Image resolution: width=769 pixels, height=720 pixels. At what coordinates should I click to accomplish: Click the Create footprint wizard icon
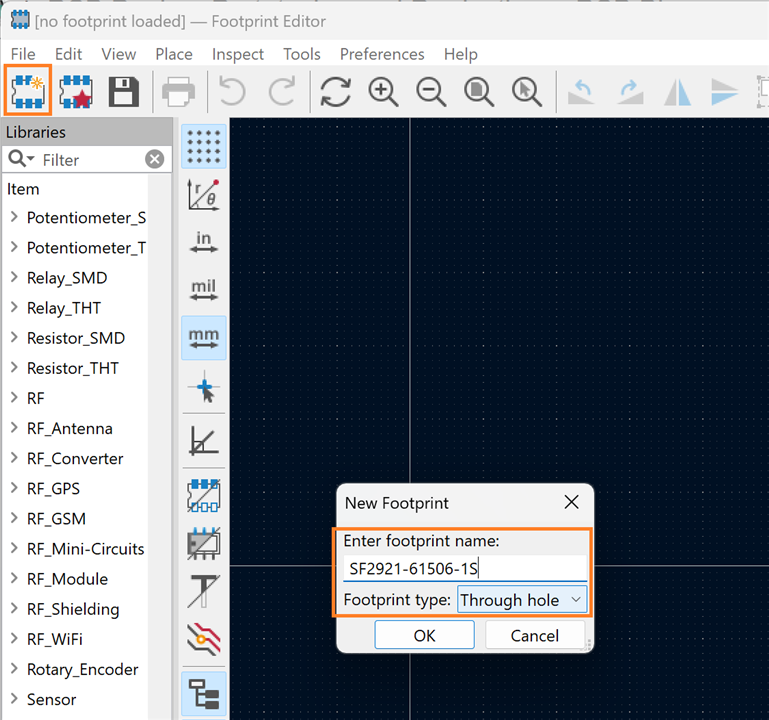76,92
